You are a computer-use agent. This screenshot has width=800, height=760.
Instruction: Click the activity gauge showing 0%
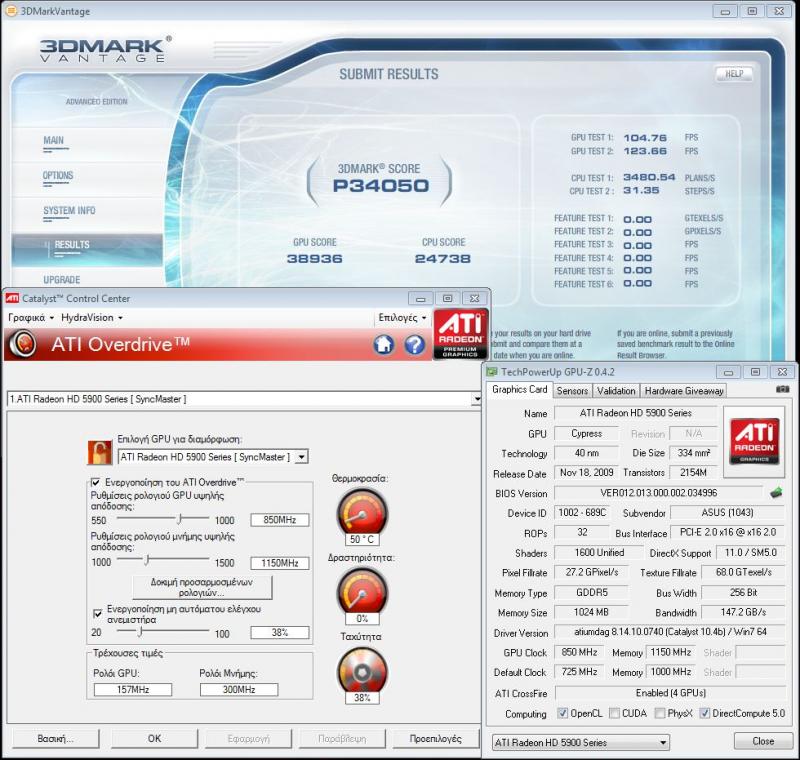click(x=362, y=592)
